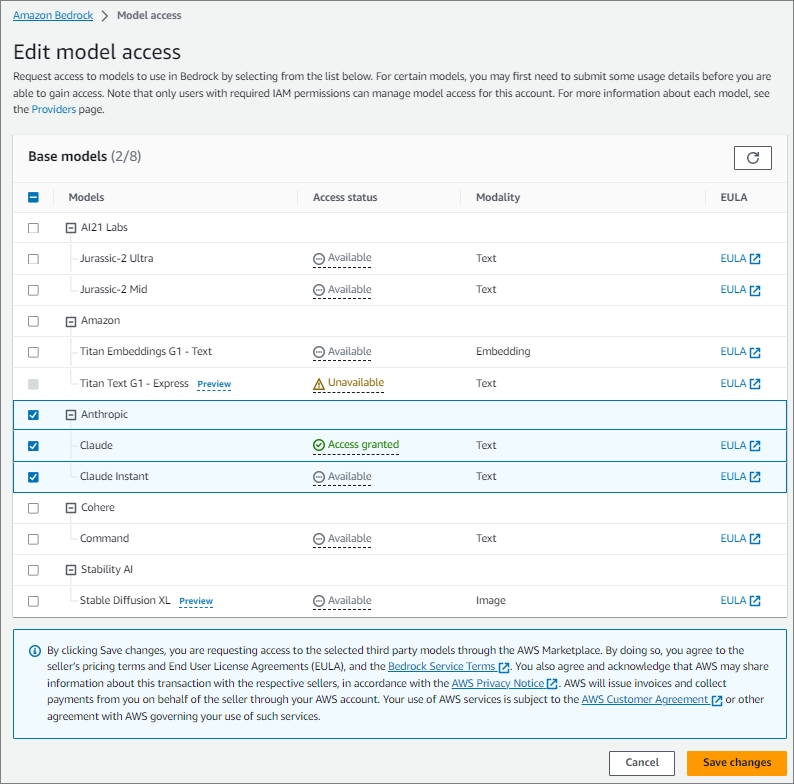Click external link icon after AWS Privacy Notice
The image size is (794, 784).
click(x=551, y=684)
